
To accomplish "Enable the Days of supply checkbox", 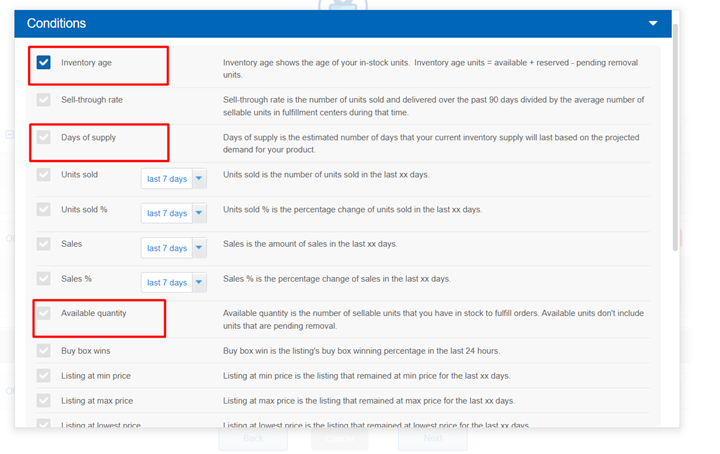I will [44, 137].
